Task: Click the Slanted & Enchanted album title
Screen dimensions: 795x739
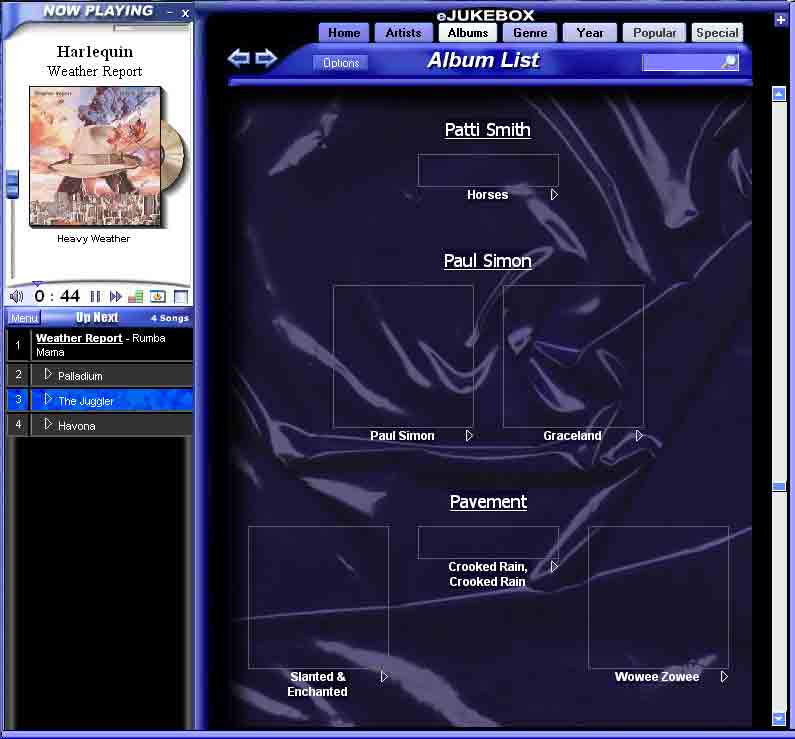Action: click(317, 684)
